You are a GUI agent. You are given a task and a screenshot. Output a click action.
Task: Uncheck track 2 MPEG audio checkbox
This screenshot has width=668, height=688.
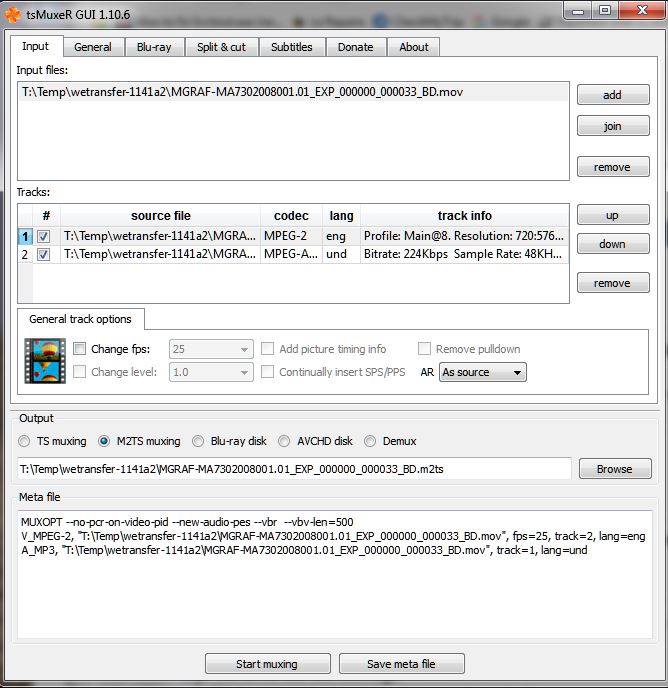43,254
